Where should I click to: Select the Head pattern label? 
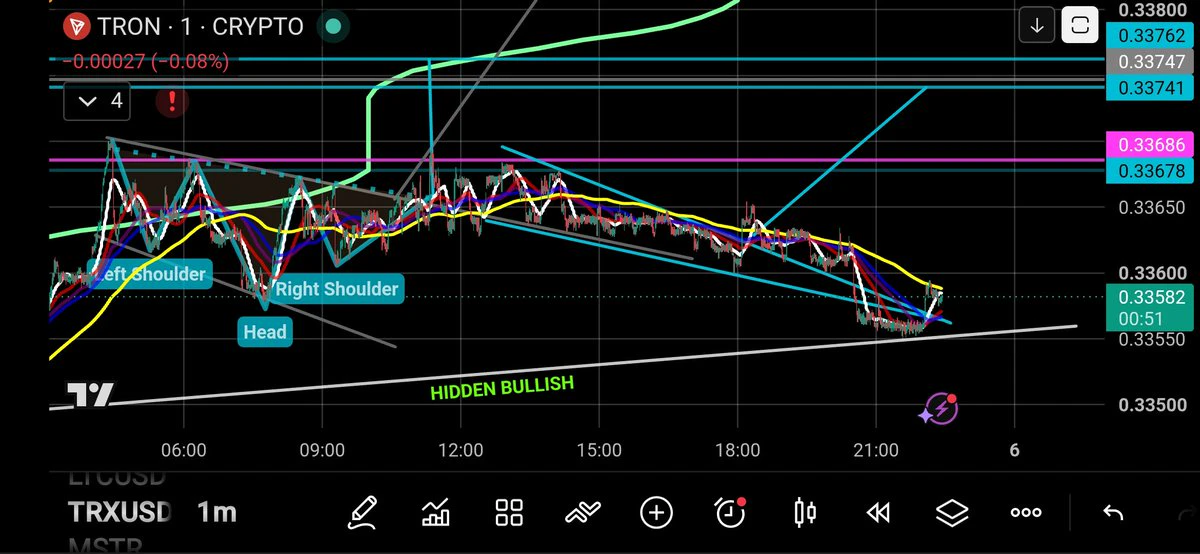coord(265,332)
